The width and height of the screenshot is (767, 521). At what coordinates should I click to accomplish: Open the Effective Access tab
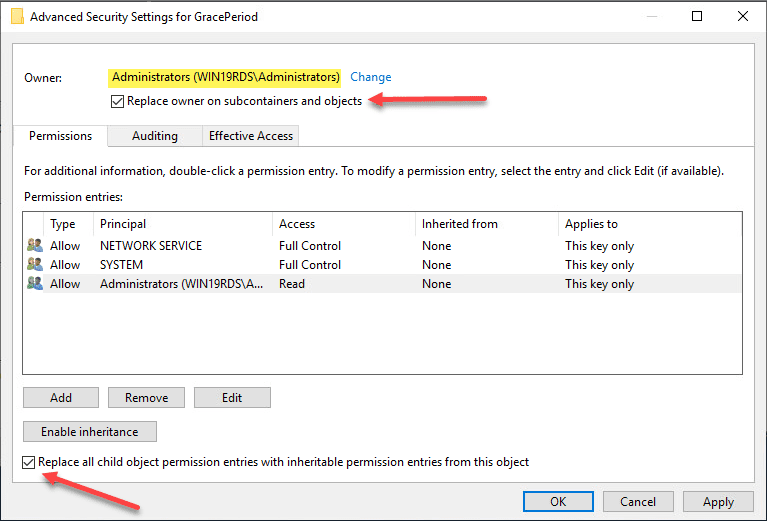tap(250, 136)
